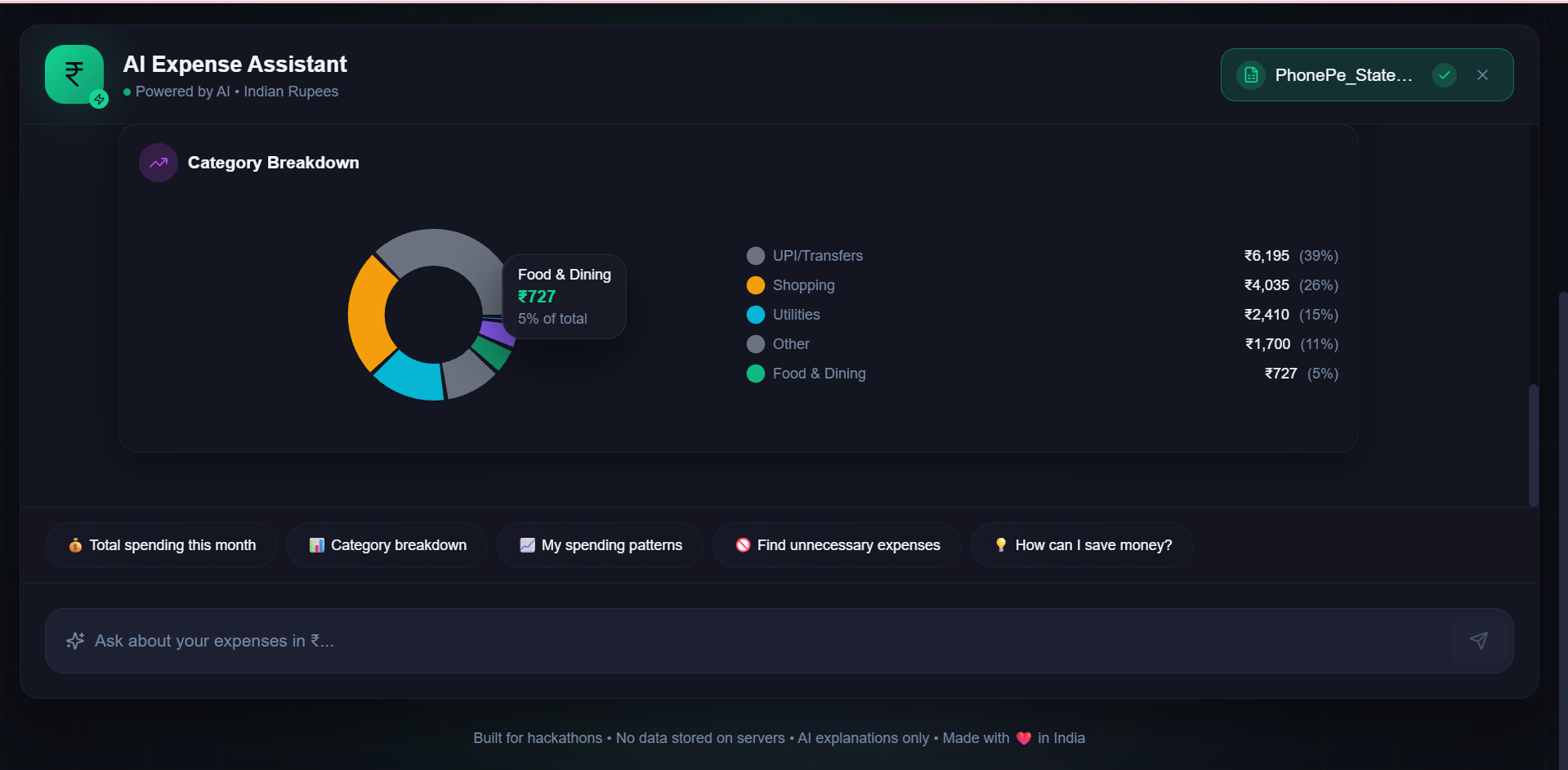
Task: Click the PhonePe statement file icon
Action: coord(1250,75)
